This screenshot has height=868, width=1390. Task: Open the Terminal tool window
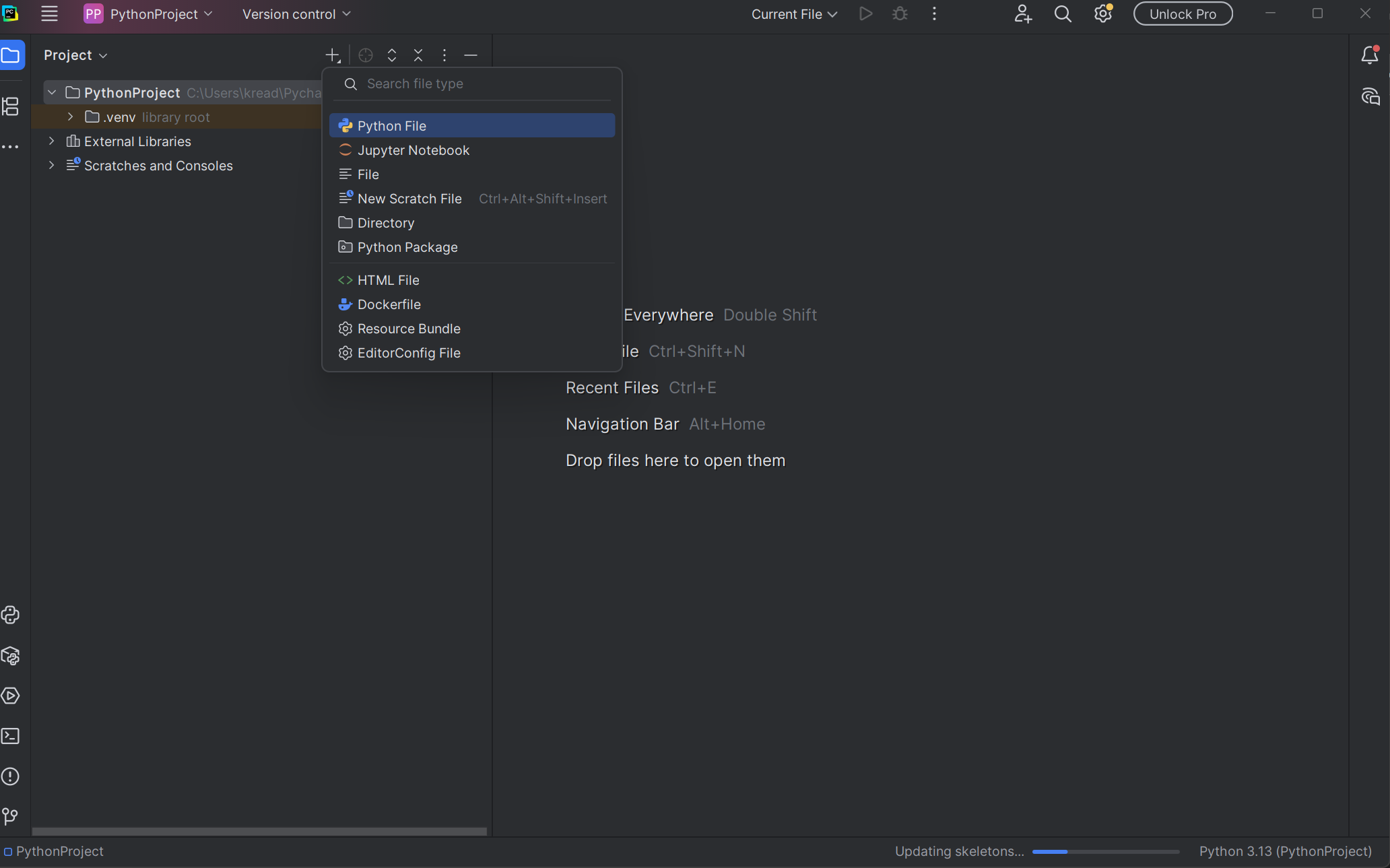pyautogui.click(x=11, y=736)
